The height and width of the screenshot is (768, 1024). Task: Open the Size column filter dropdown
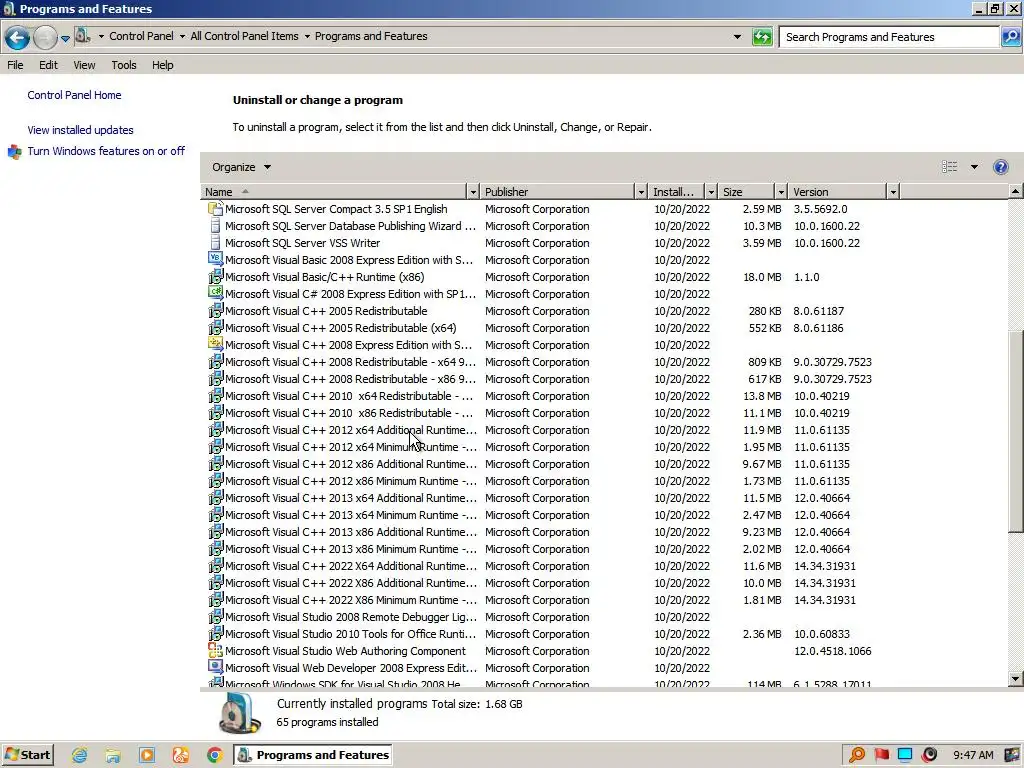780,191
